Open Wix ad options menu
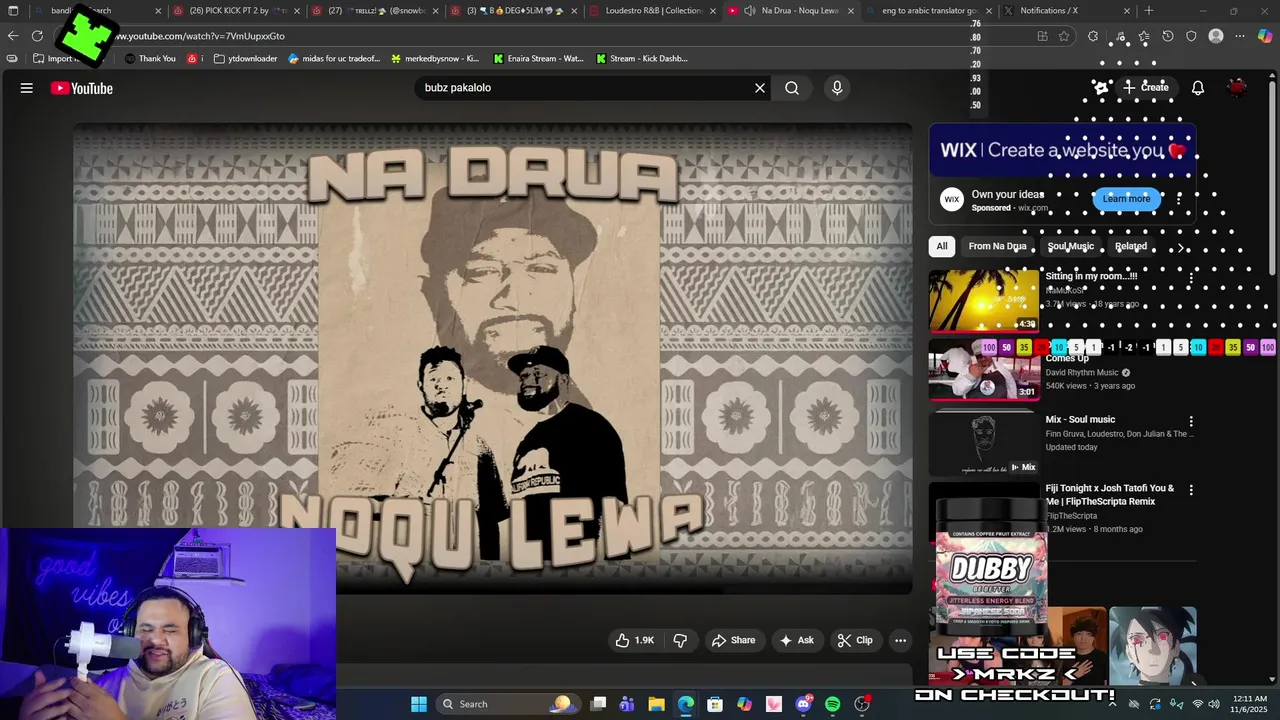Screen dimensions: 1280x720 [1178, 198]
